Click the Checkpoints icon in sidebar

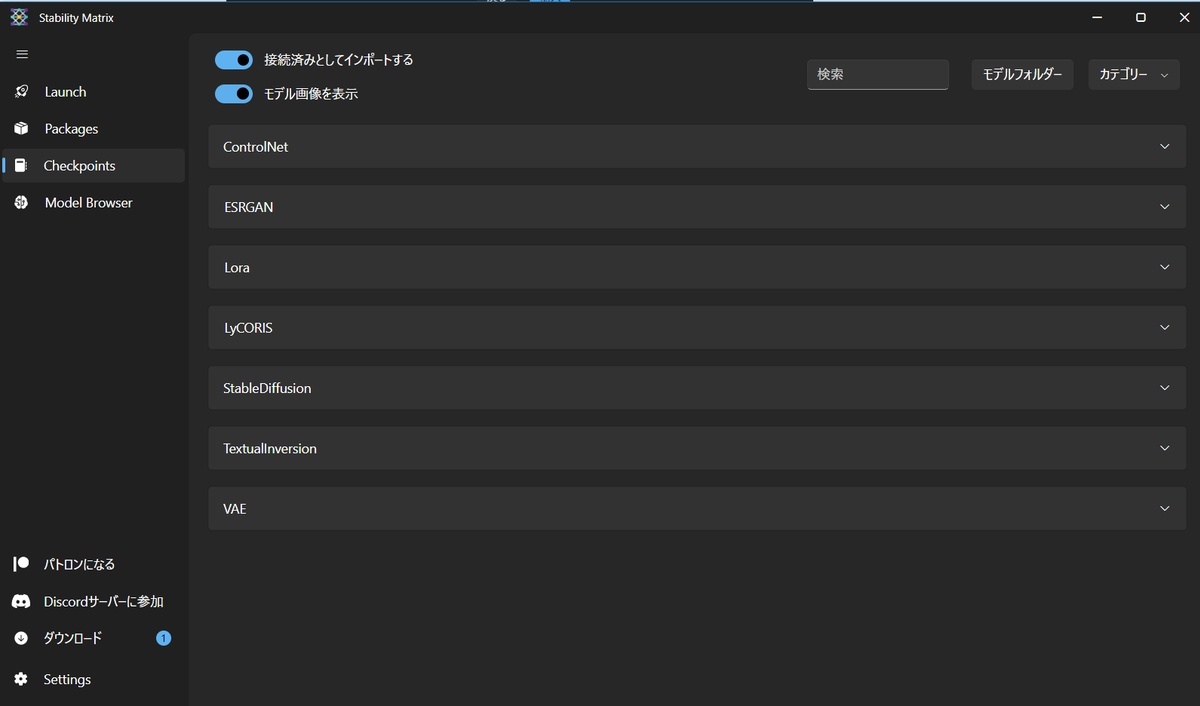tap(21, 165)
